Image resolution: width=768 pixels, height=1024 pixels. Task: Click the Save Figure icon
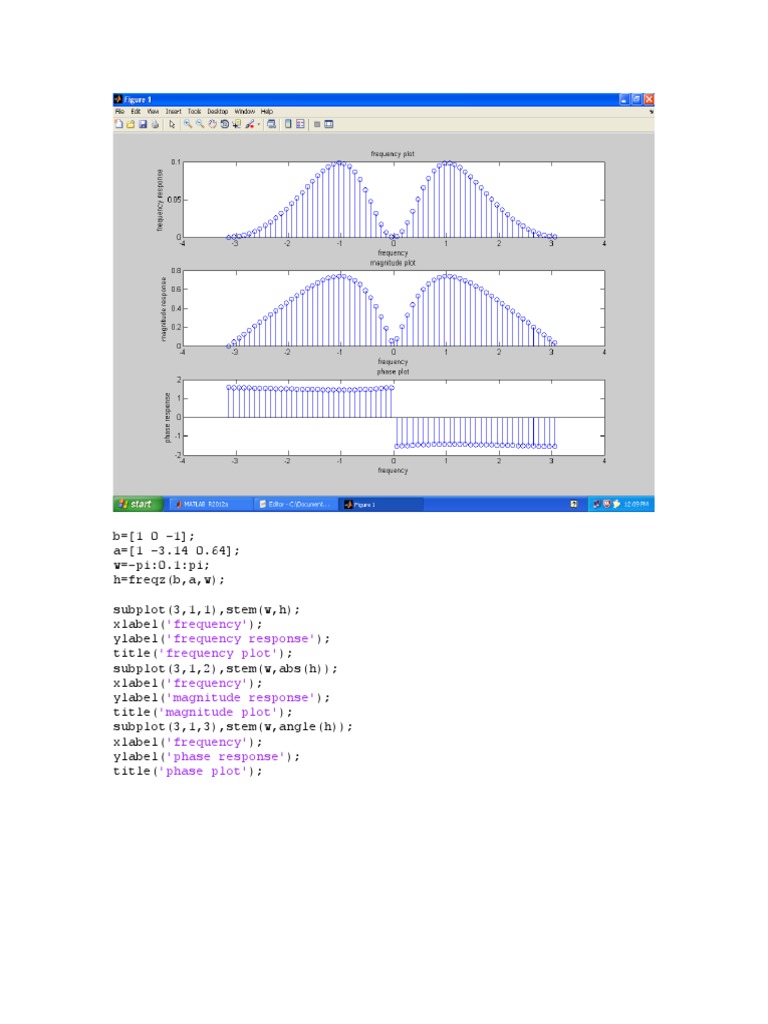click(x=142, y=124)
